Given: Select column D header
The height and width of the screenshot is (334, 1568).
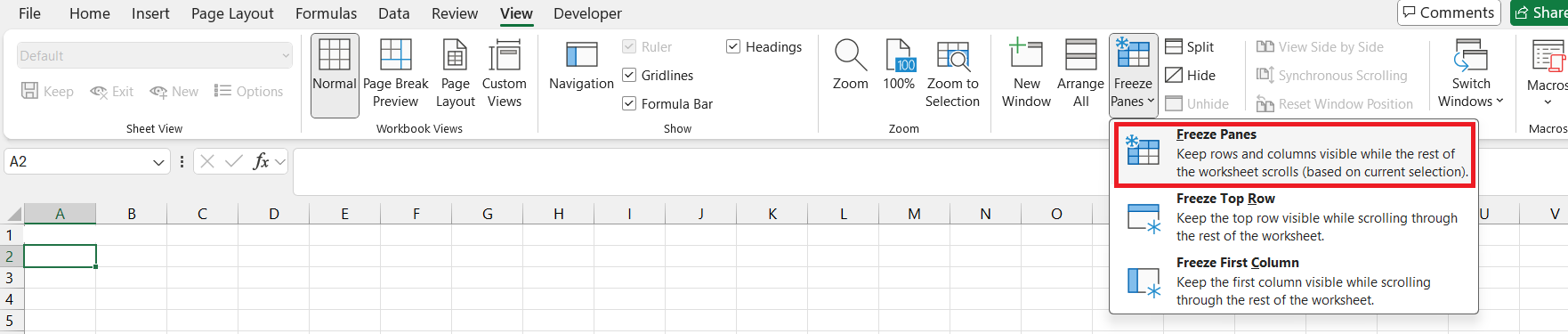Looking at the screenshot, I should (273, 214).
